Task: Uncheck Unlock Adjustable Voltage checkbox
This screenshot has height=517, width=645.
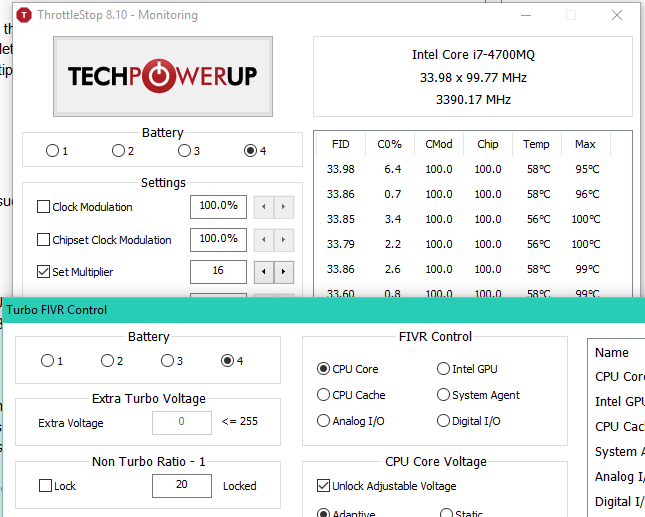Action: [323, 486]
